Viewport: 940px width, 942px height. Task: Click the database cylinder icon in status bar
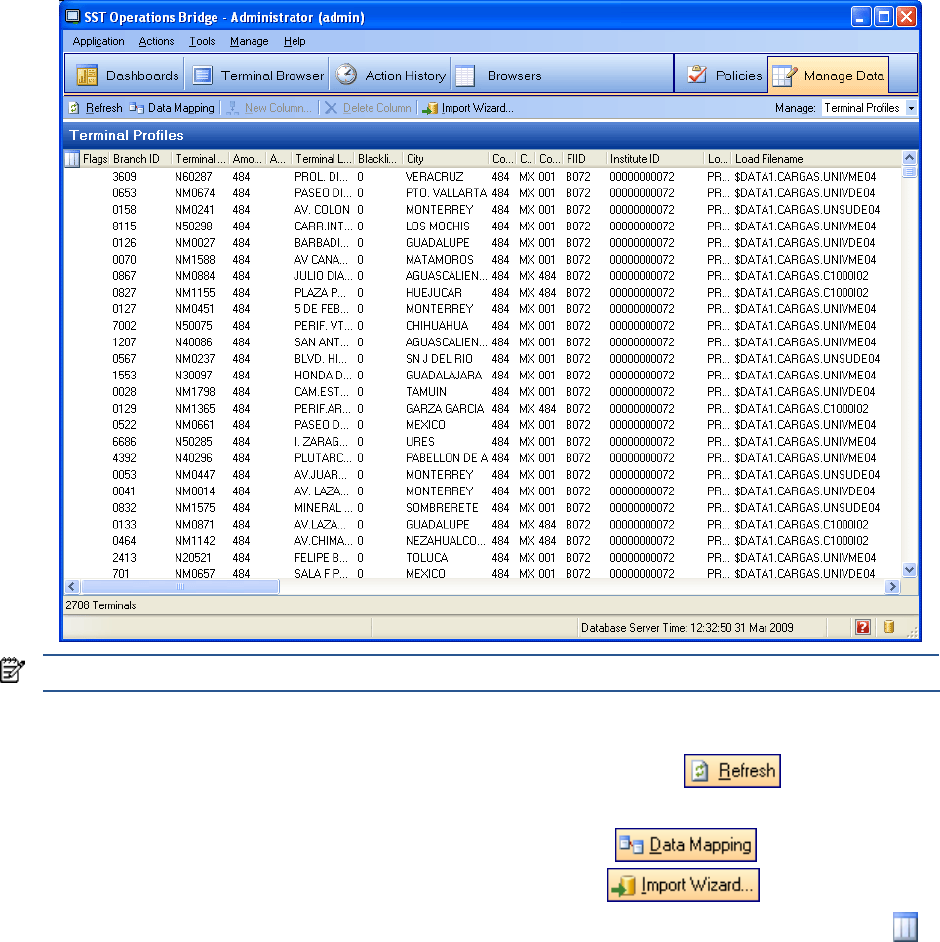[887, 627]
